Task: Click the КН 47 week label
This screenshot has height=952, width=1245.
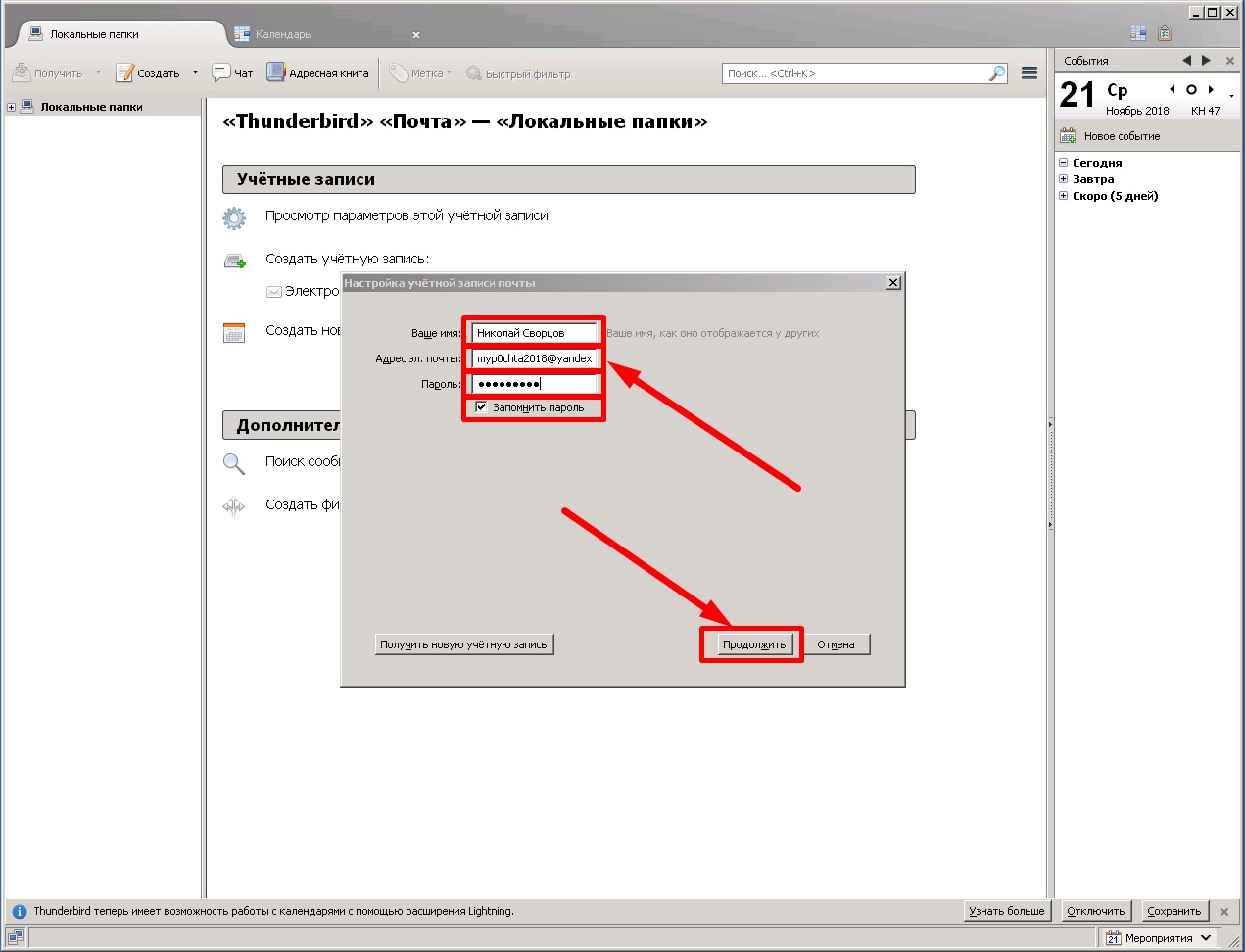Action: pos(1205,111)
